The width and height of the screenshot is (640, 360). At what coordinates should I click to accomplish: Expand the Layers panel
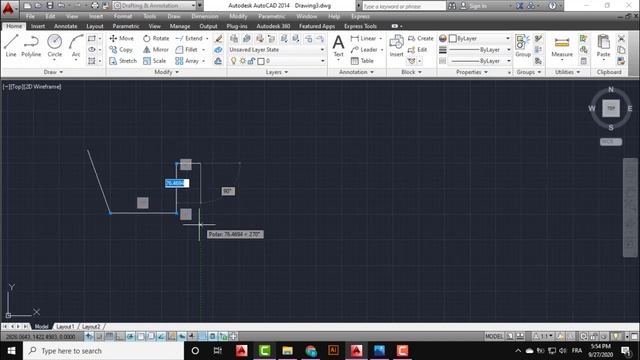tap(277, 72)
